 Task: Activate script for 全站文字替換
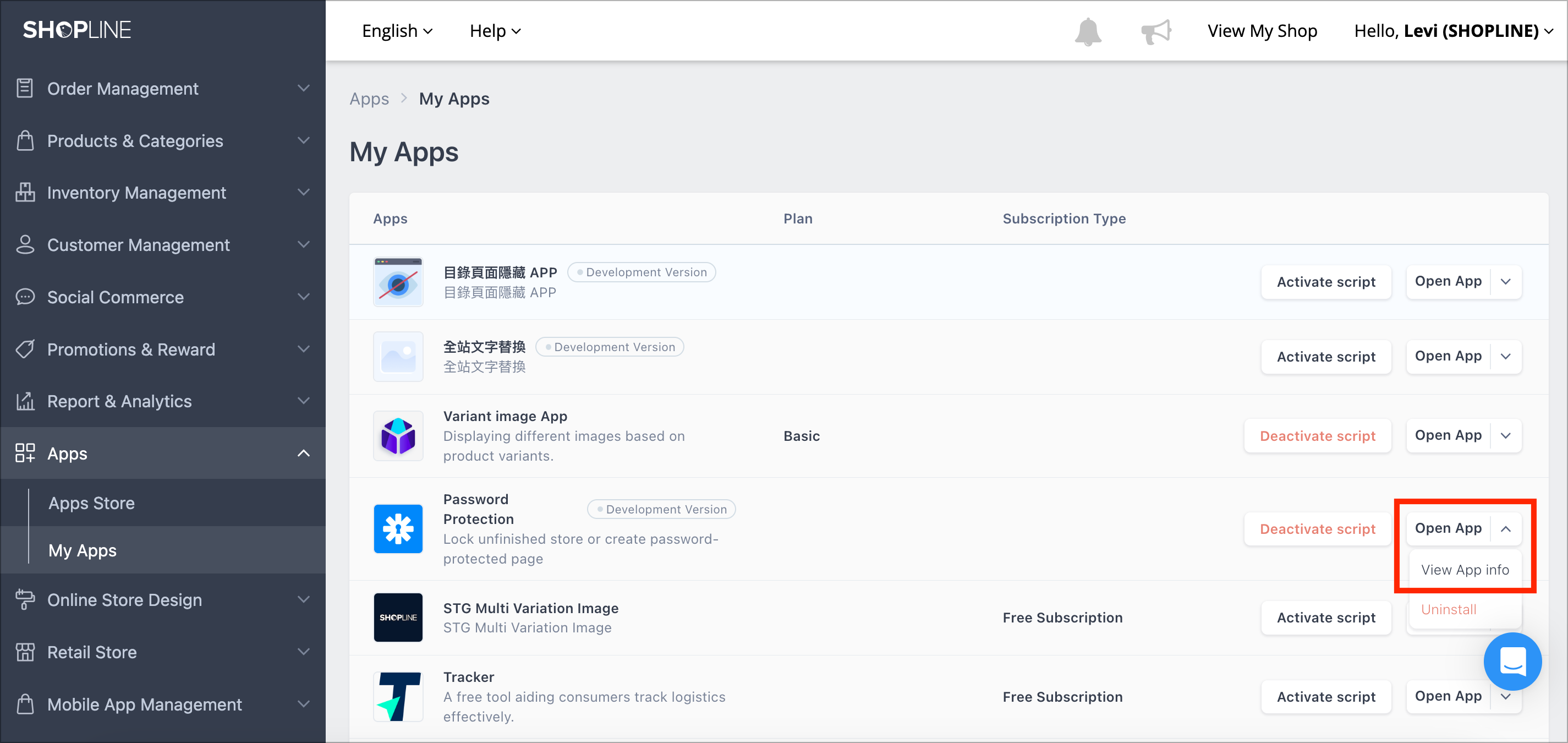pos(1326,356)
